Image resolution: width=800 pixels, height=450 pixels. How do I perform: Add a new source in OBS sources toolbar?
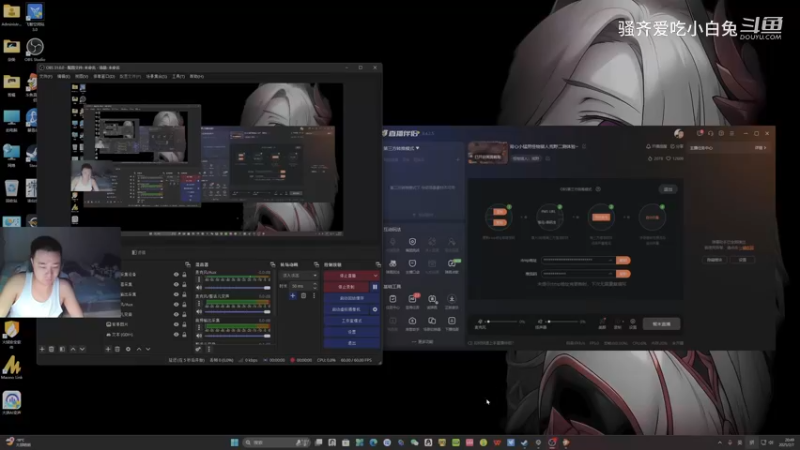click(108, 349)
